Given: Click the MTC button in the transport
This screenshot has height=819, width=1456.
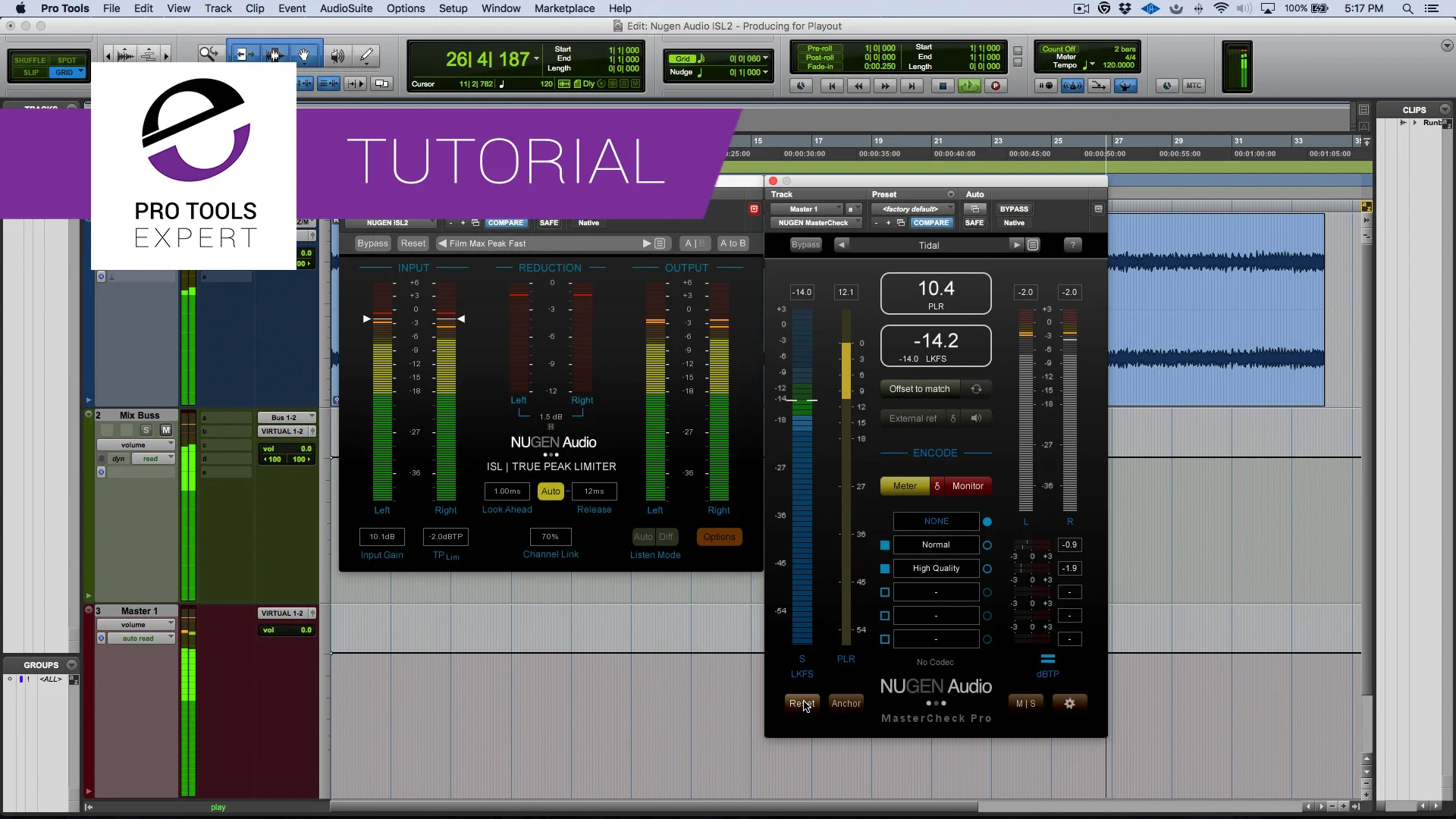Looking at the screenshot, I should point(1195,86).
